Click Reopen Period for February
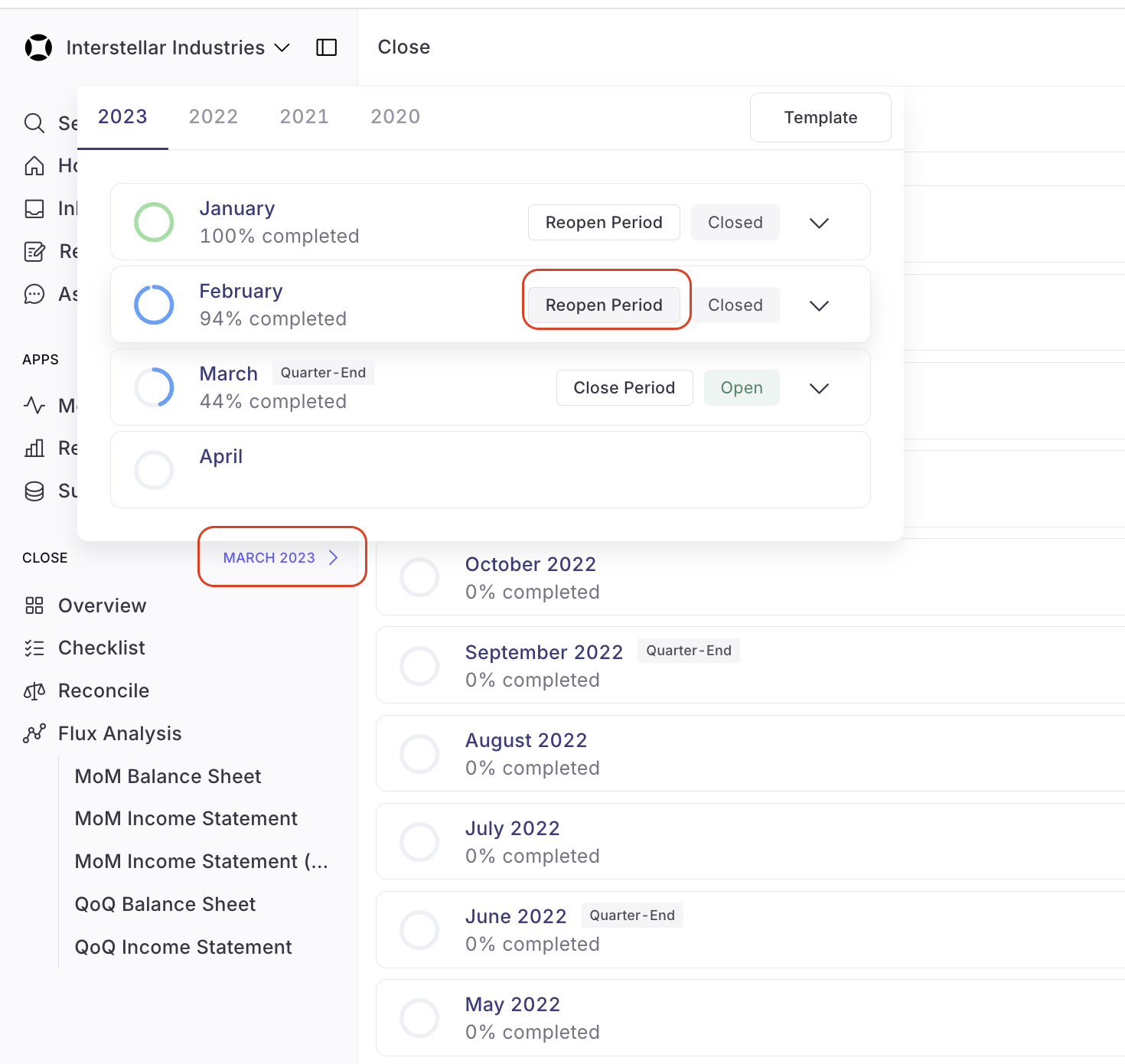1125x1064 pixels. tap(604, 305)
